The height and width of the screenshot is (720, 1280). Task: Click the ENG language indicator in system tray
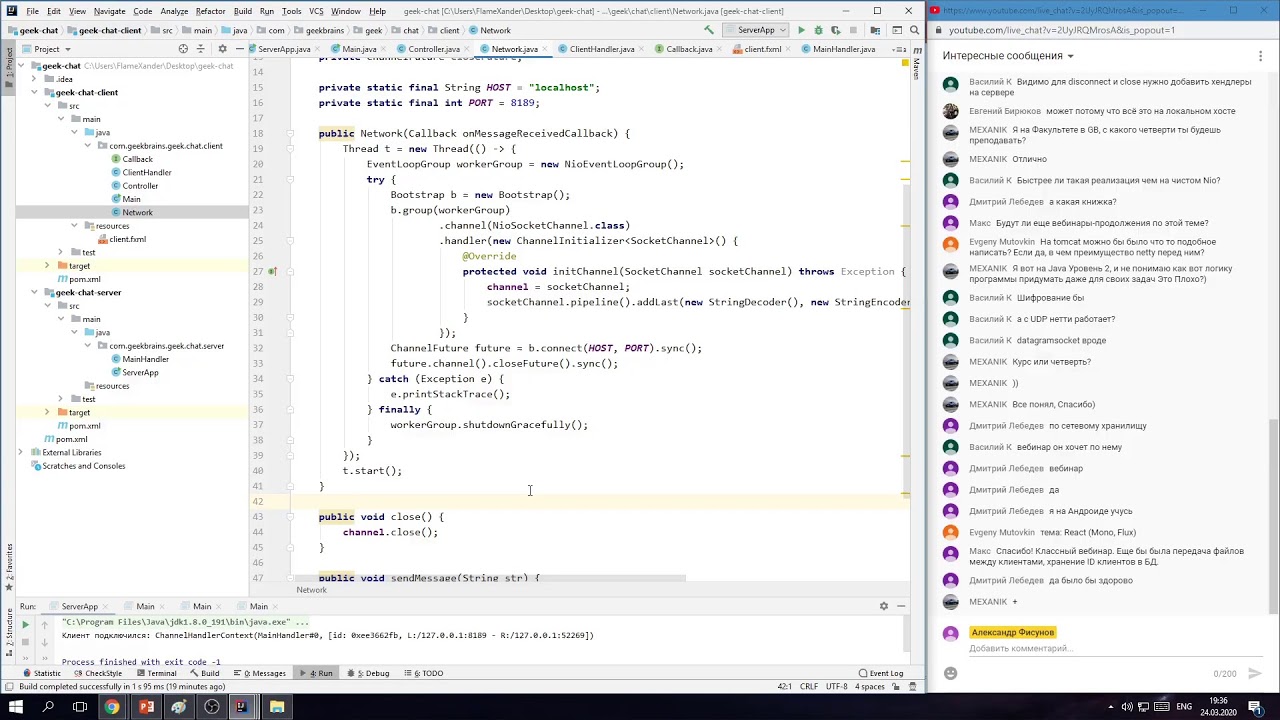click(1184, 707)
